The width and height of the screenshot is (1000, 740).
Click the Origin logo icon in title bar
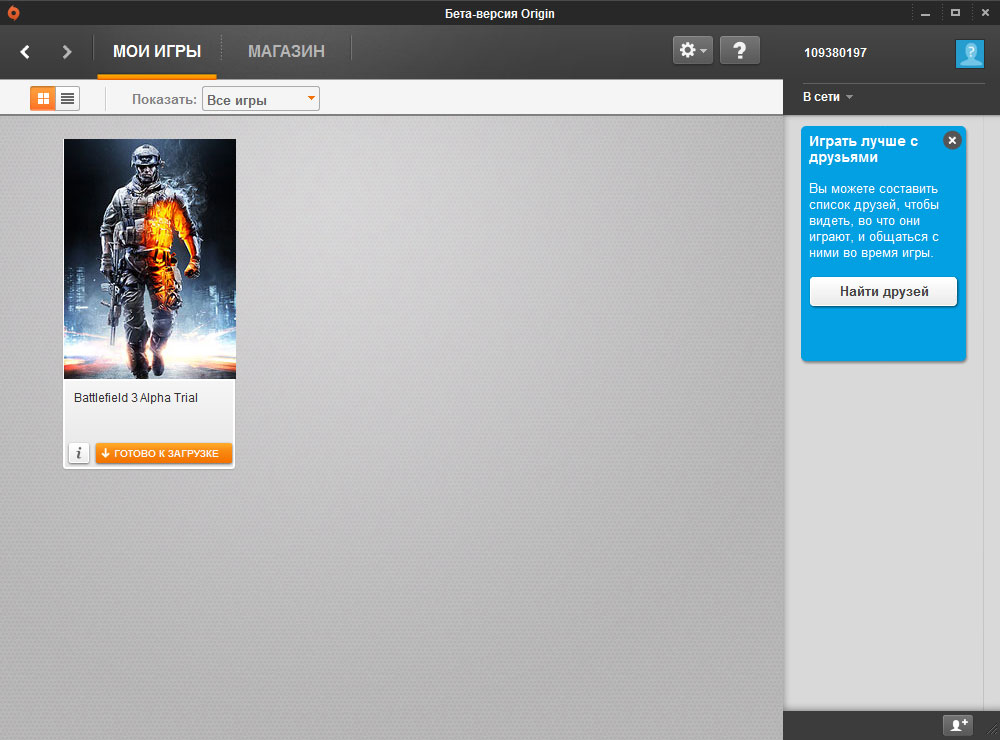pos(13,13)
